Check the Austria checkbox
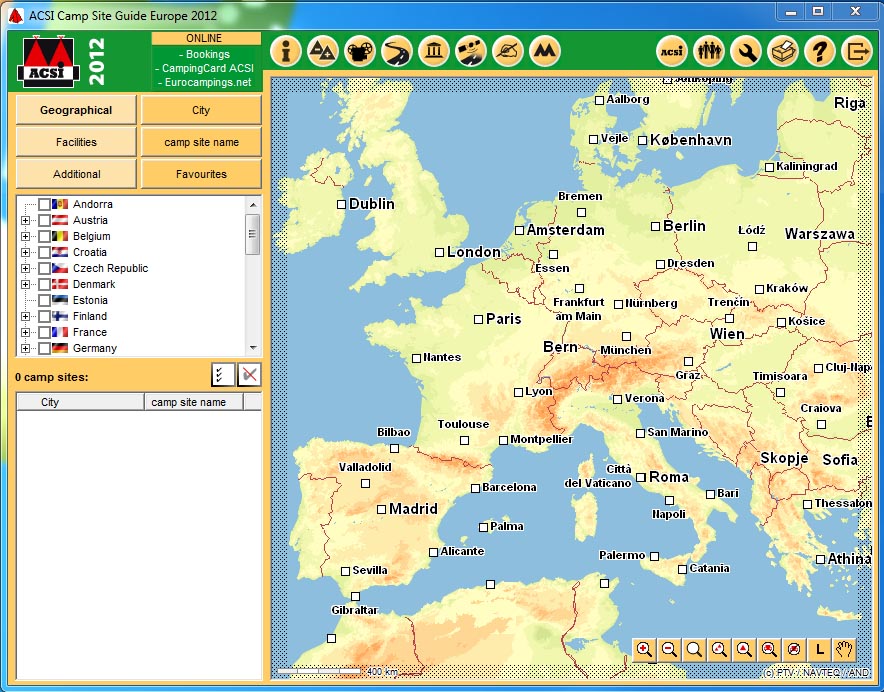 click(44, 221)
